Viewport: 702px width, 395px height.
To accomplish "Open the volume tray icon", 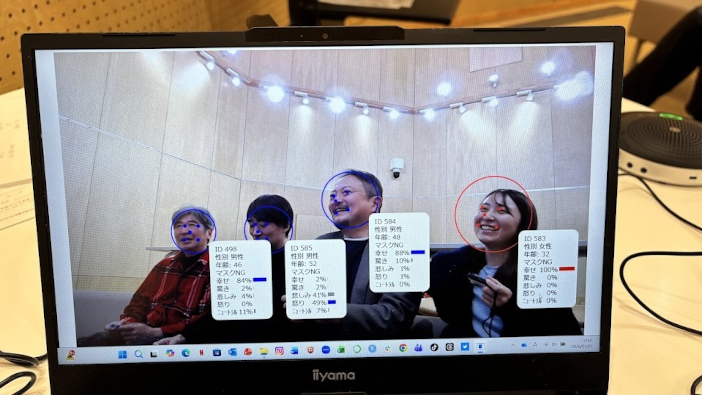I will coord(555,344).
